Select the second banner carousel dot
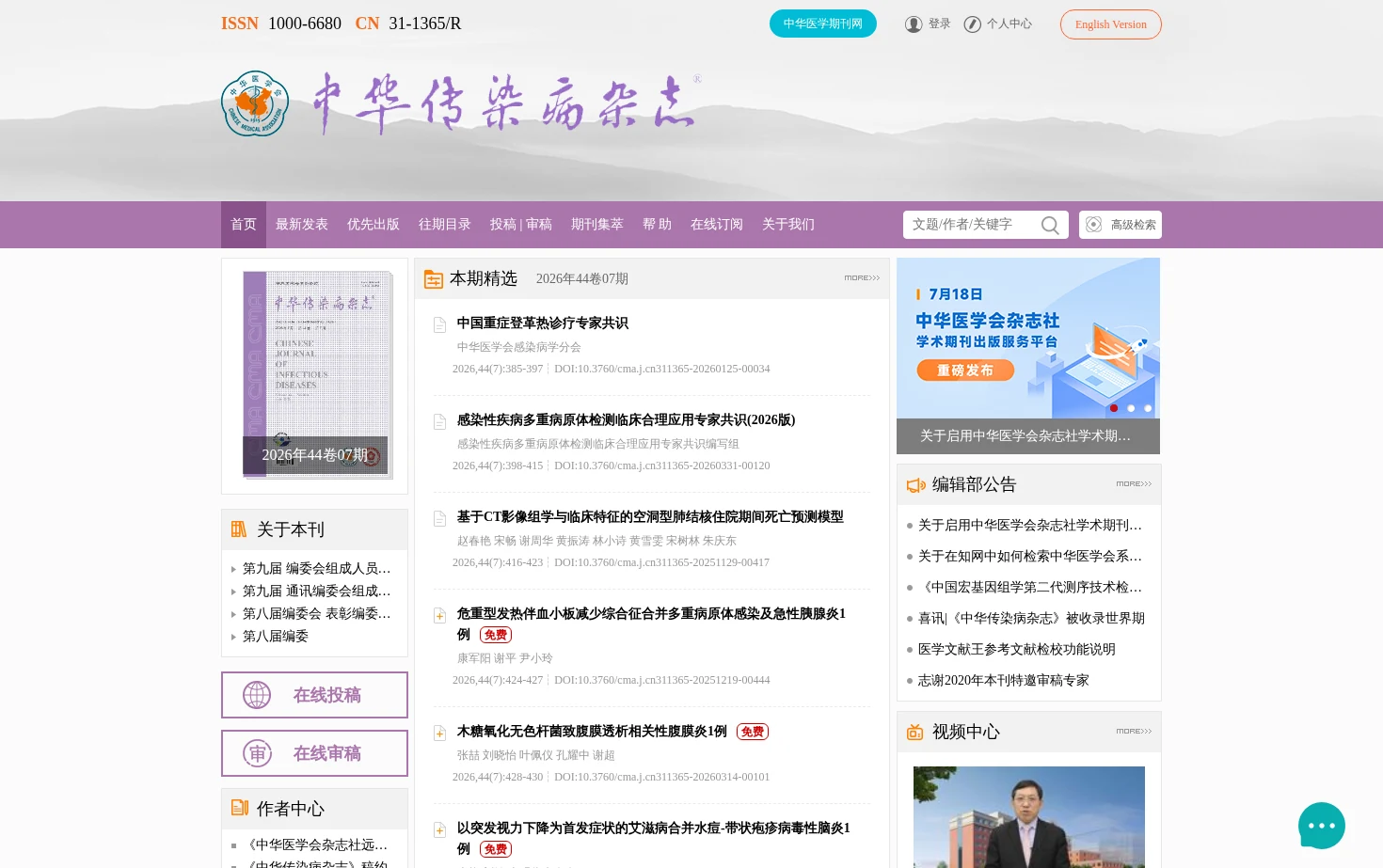This screenshot has width=1383, height=868. (1131, 408)
